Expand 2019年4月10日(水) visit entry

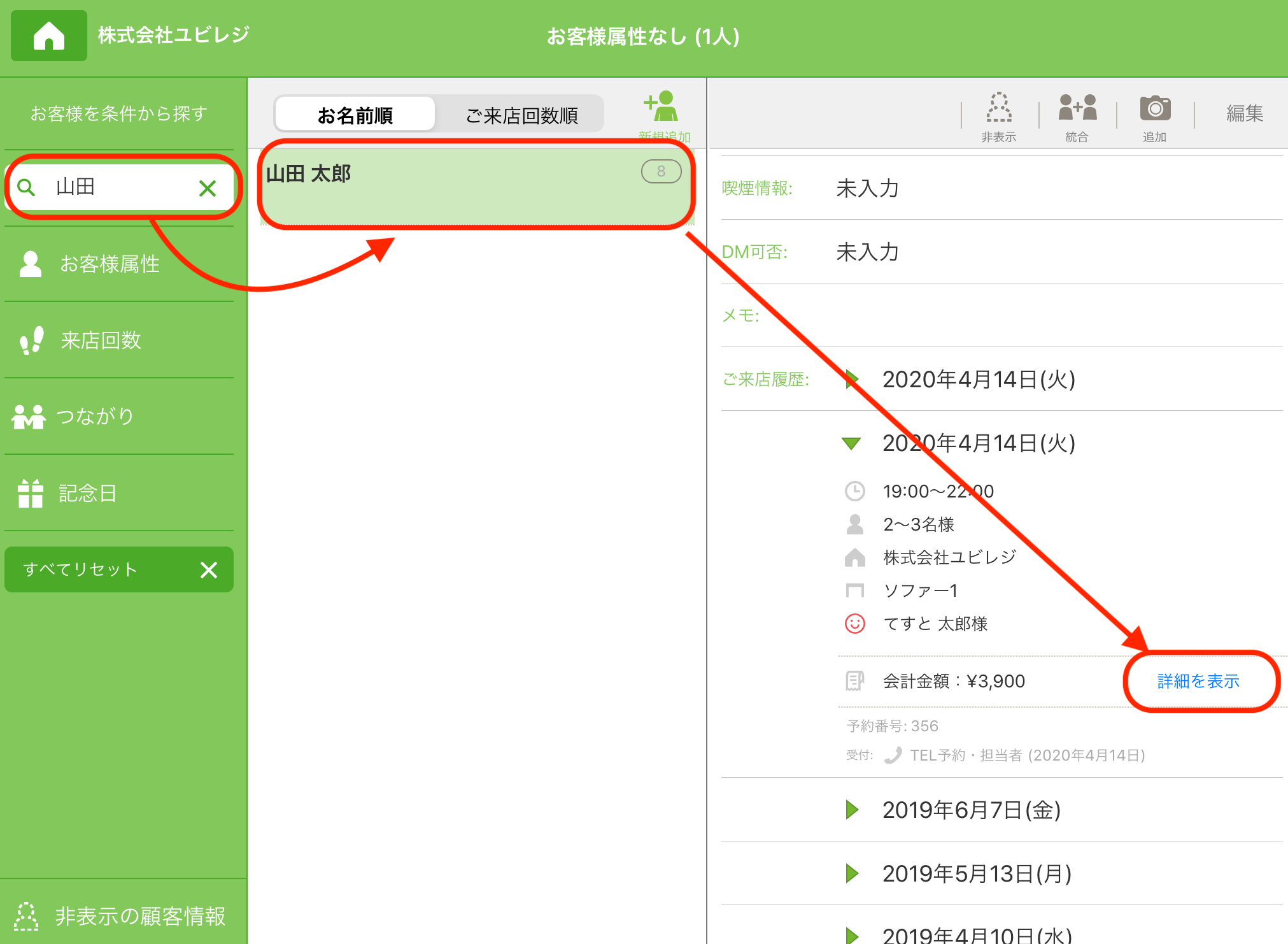pyautogui.click(x=852, y=935)
